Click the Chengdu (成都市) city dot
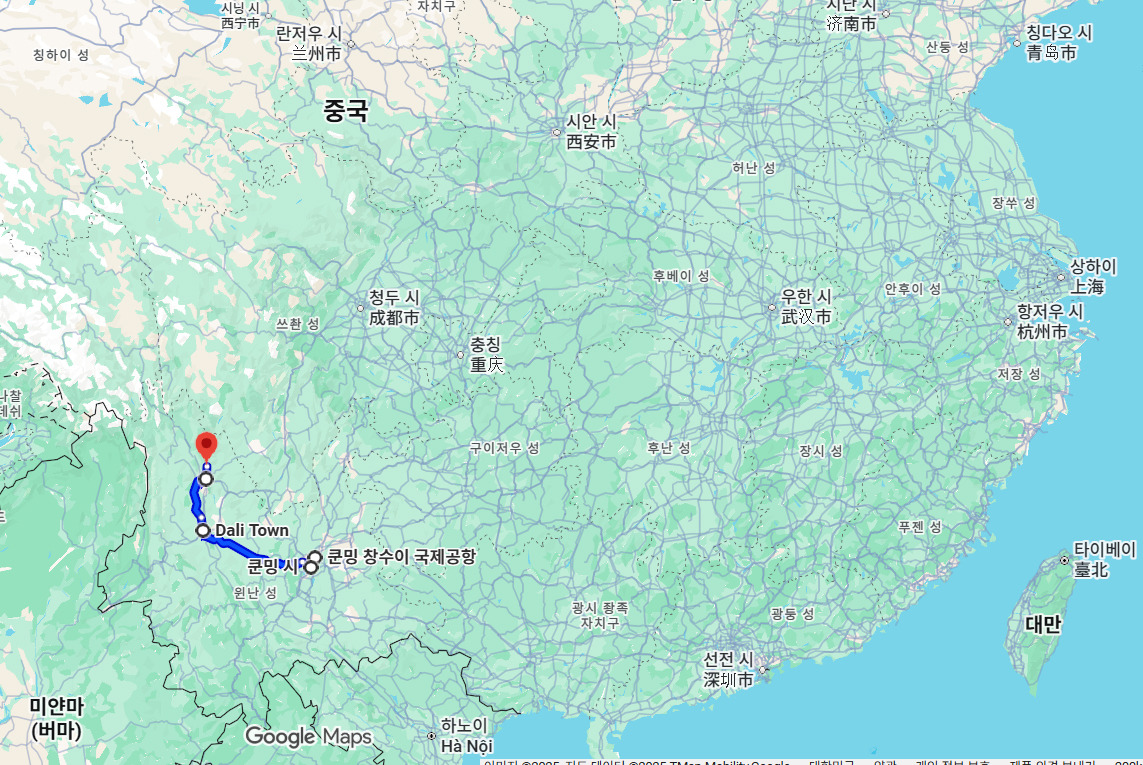The width and height of the screenshot is (1143, 765). click(360, 308)
